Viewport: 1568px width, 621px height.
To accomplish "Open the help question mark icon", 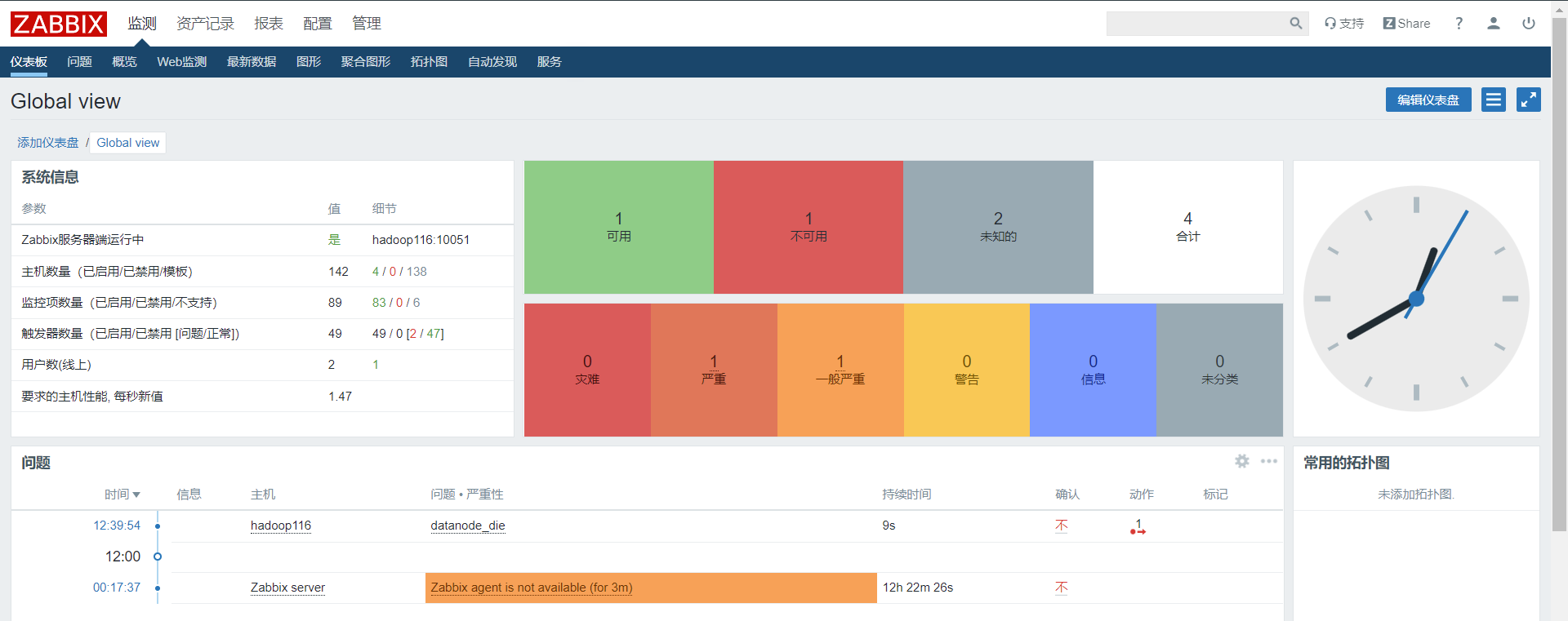I will [1459, 24].
